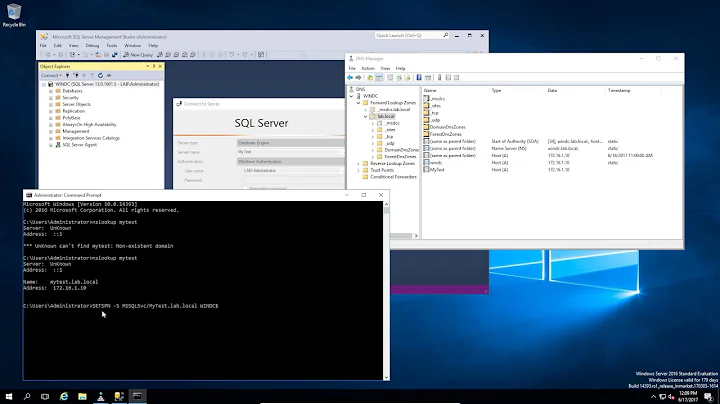Select Integration Services Catalogs in Object Explorer

click(91, 138)
